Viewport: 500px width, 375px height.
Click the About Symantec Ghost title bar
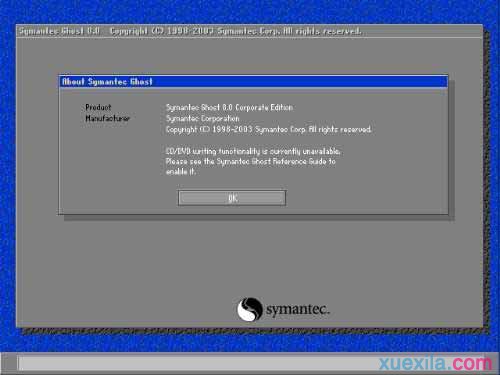(254, 82)
